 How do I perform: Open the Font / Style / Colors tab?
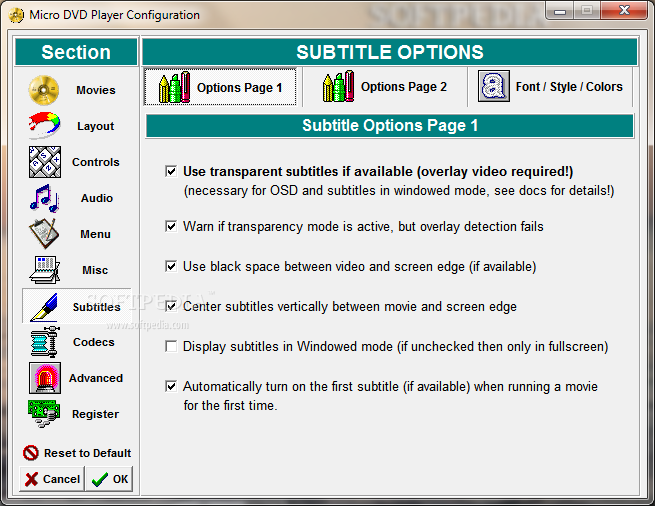pyautogui.click(x=550, y=86)
